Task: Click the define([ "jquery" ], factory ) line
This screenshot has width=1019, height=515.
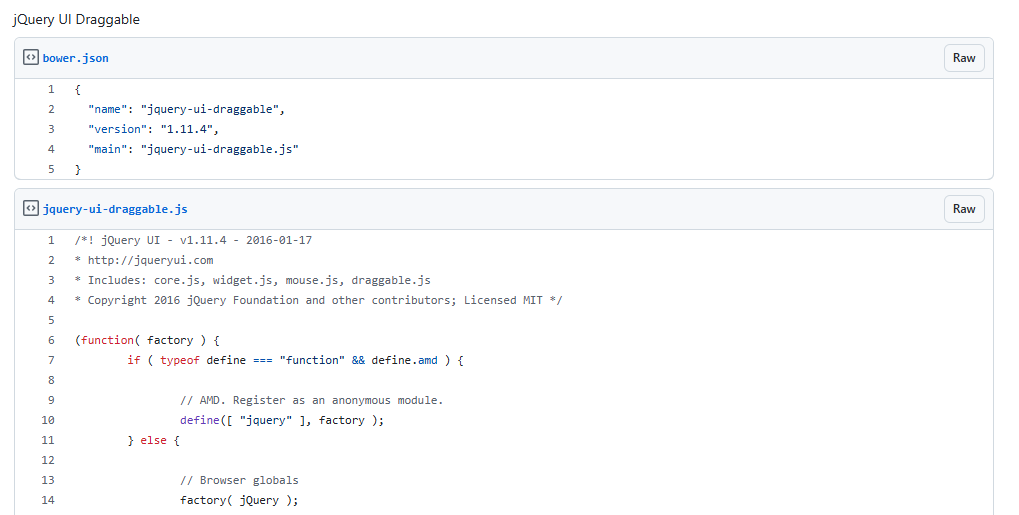Action: [282, 420]
